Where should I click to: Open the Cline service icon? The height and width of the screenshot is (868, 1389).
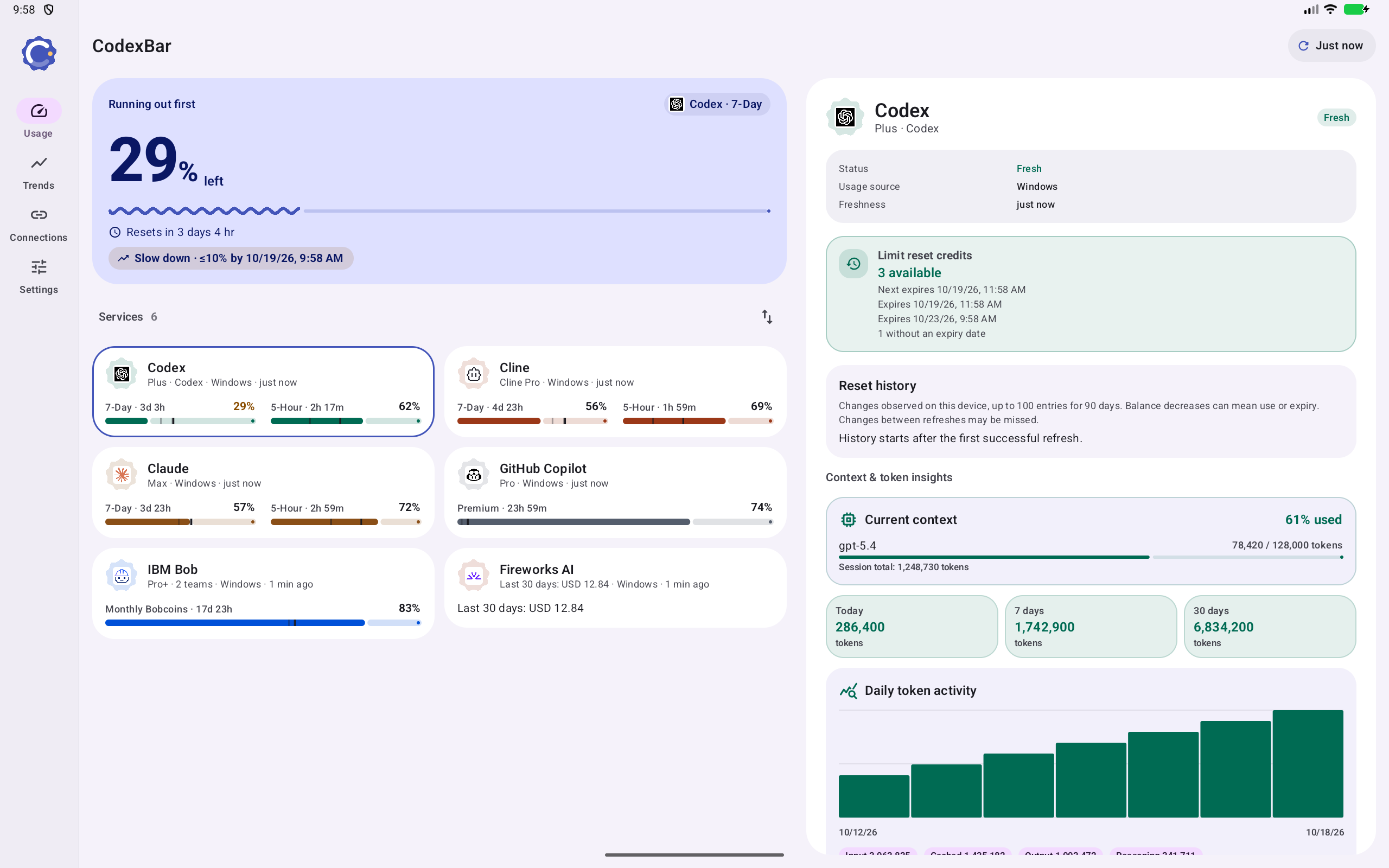[474, 374]
